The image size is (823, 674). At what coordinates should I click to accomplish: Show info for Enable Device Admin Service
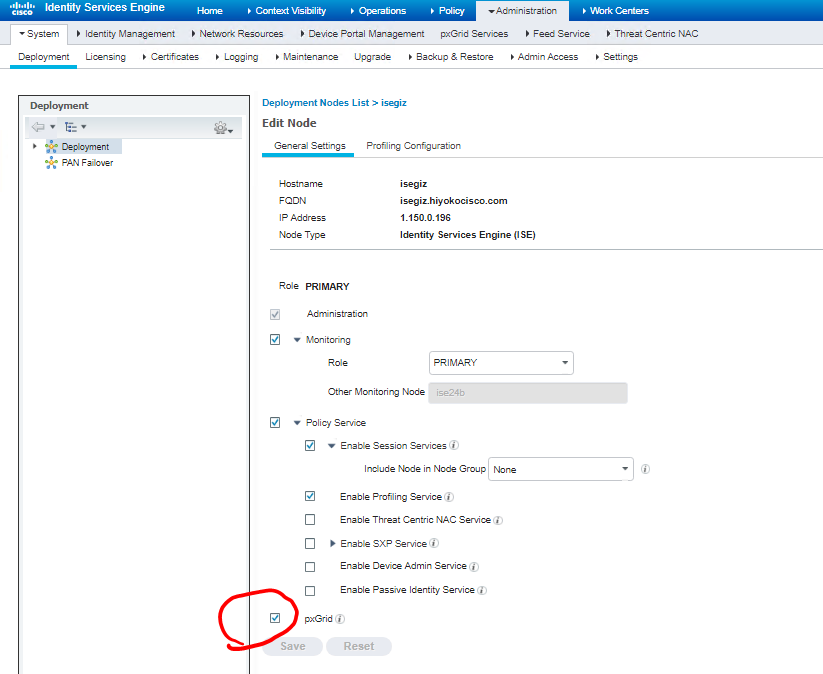tap(474, 566)
